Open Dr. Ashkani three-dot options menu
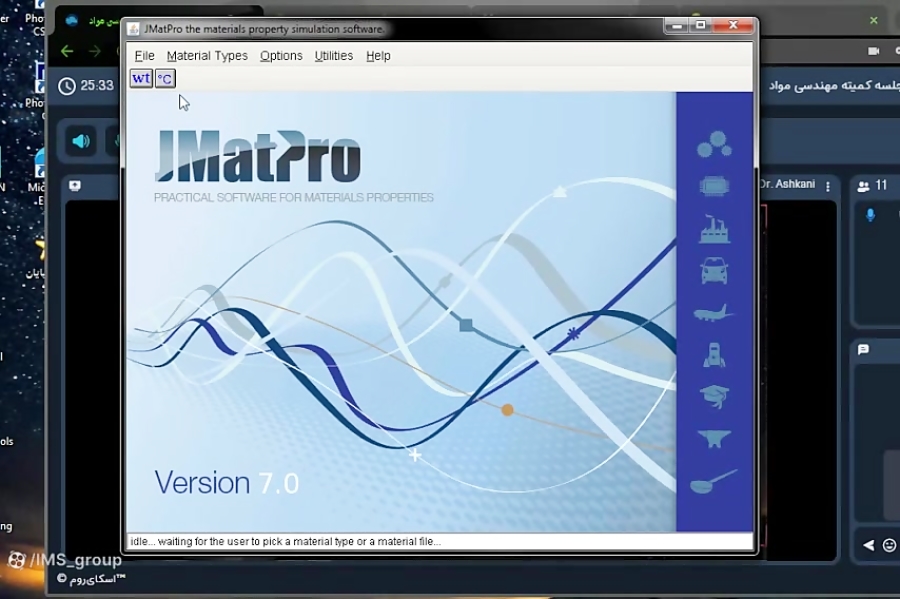The height and width of the screenshot is (599, 900). [828, 186]
